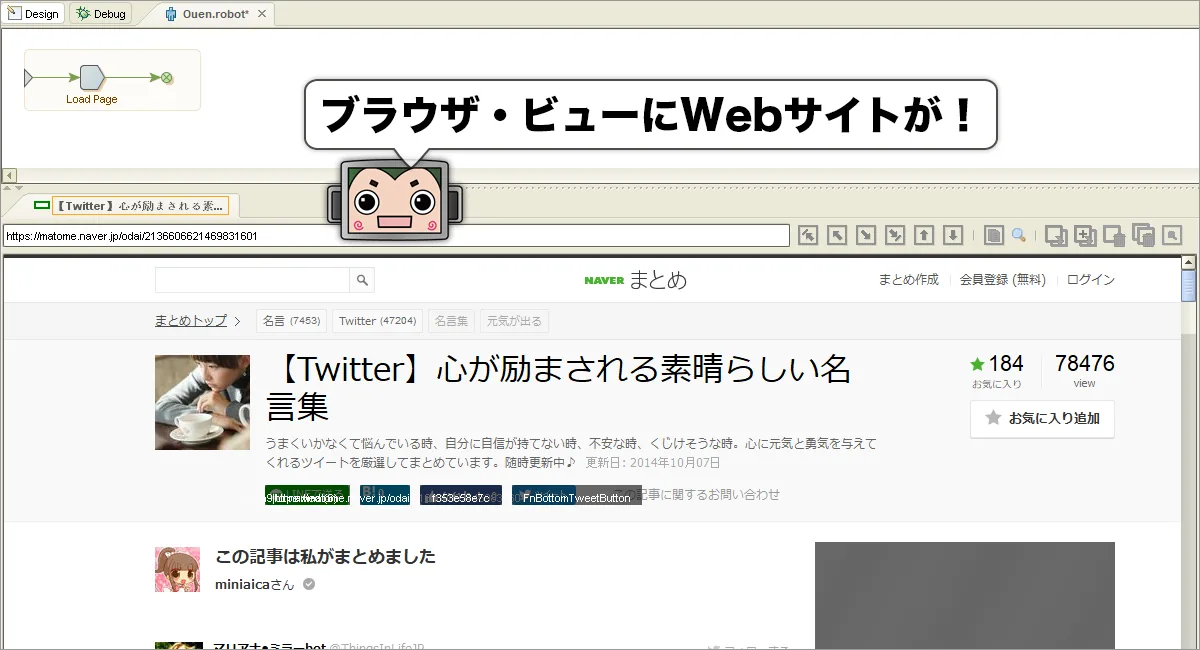Open 会員登録 (無料) link
The image size is (1200, 650).
click(x=1002, y=280)
